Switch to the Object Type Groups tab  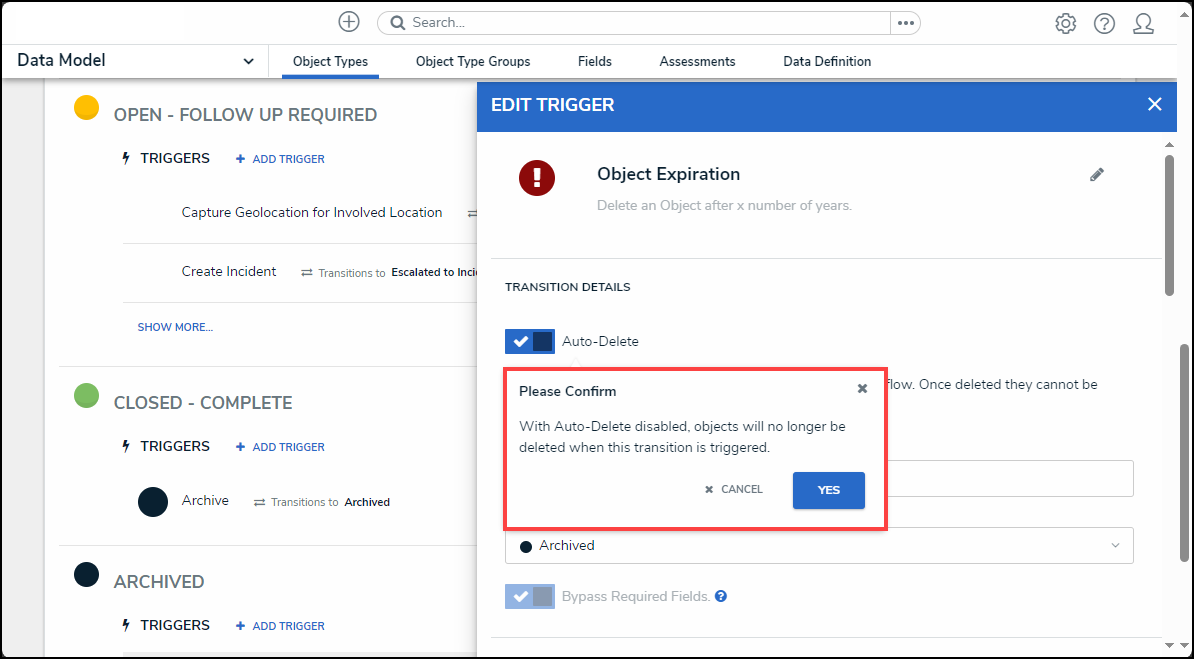[473, 61]
